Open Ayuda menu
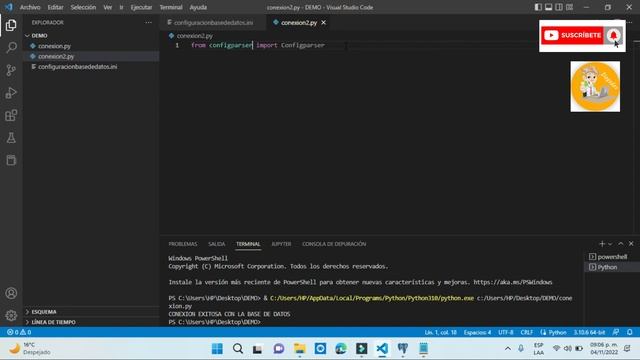Viewport: 640px width, 360px height. (198, 7)
